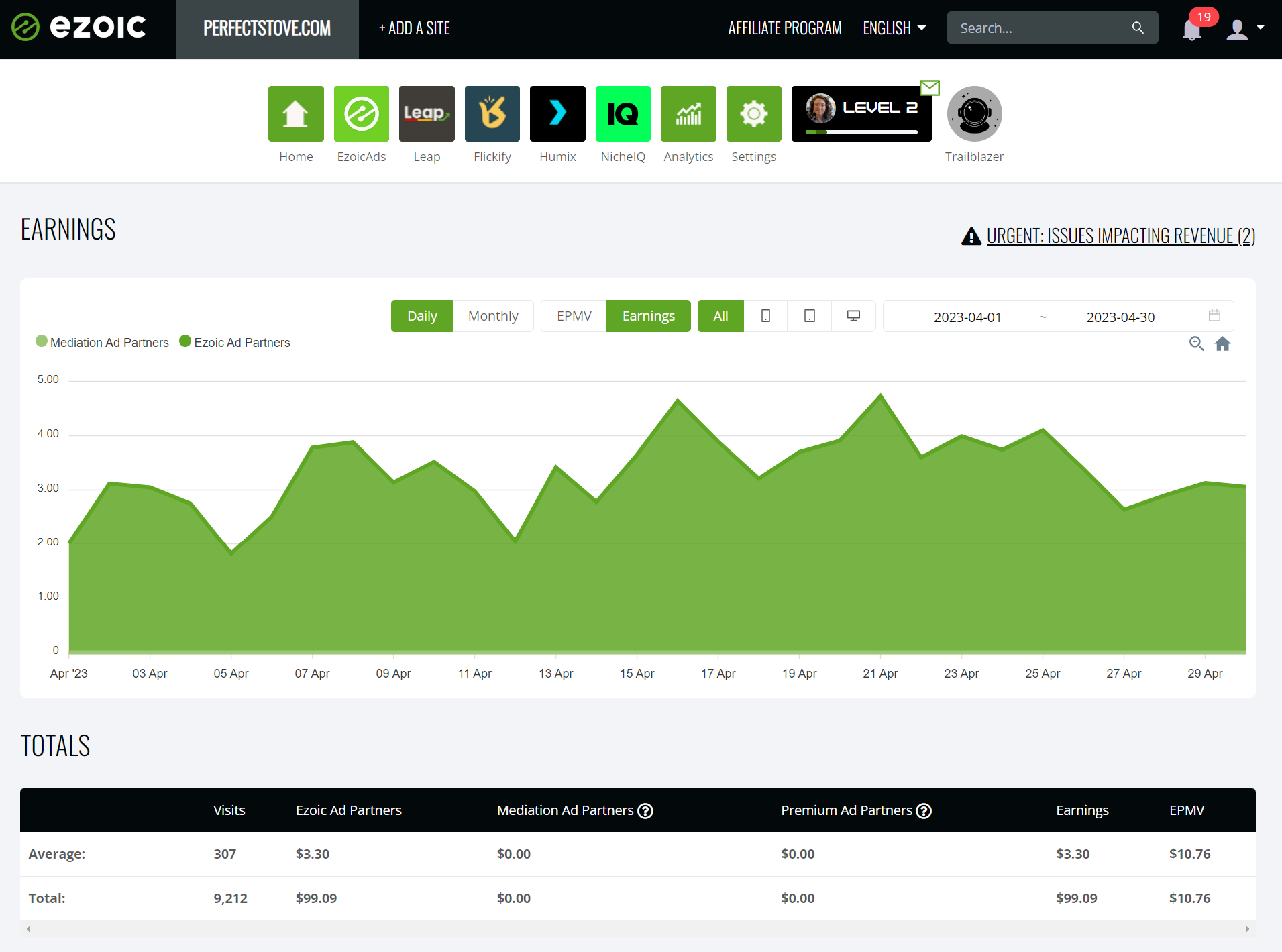Click the start date 2023-04-01 field
Screen dimensions: 1282x952
coord(967,317)
